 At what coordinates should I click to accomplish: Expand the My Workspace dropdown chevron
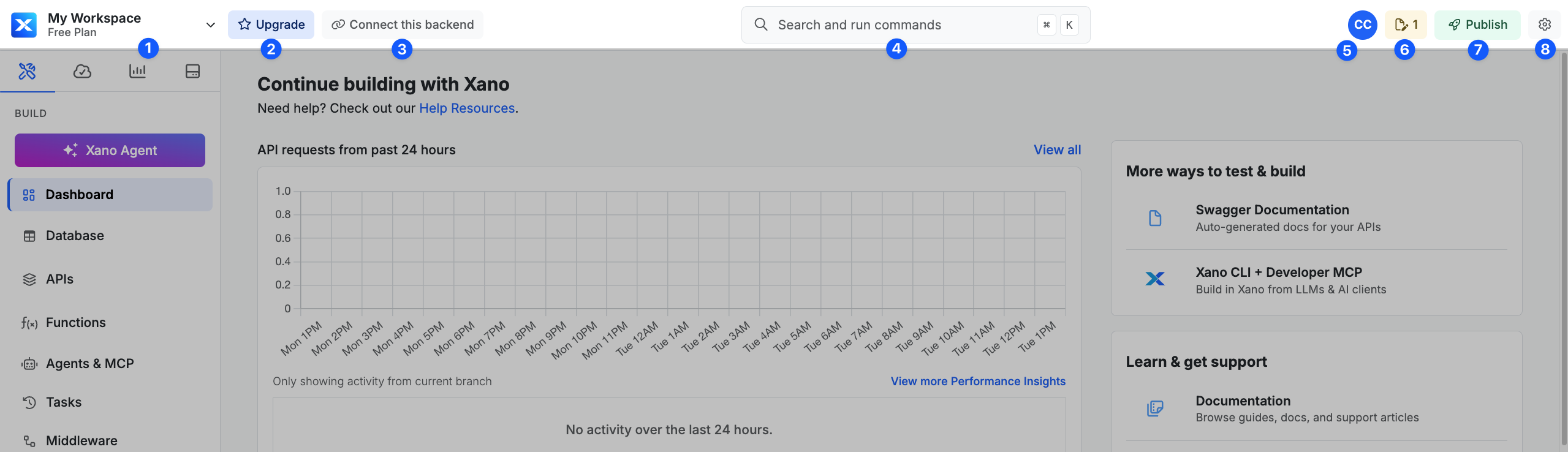click(210, 25)
